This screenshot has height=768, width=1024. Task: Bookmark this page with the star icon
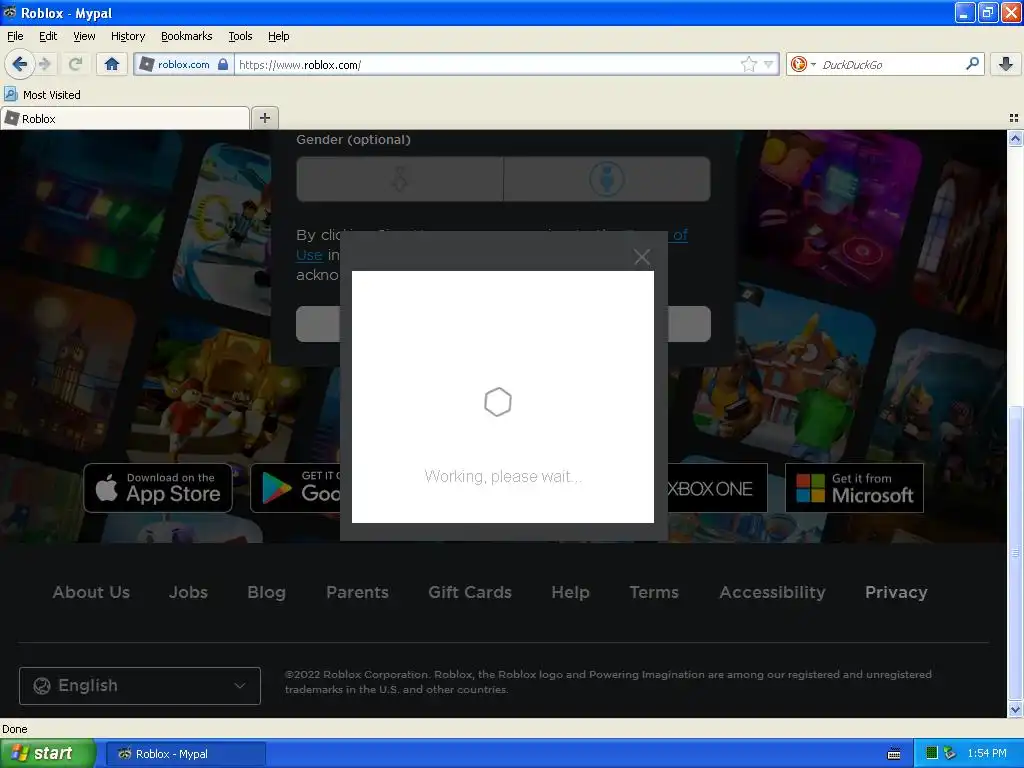(x=748, y=64)
